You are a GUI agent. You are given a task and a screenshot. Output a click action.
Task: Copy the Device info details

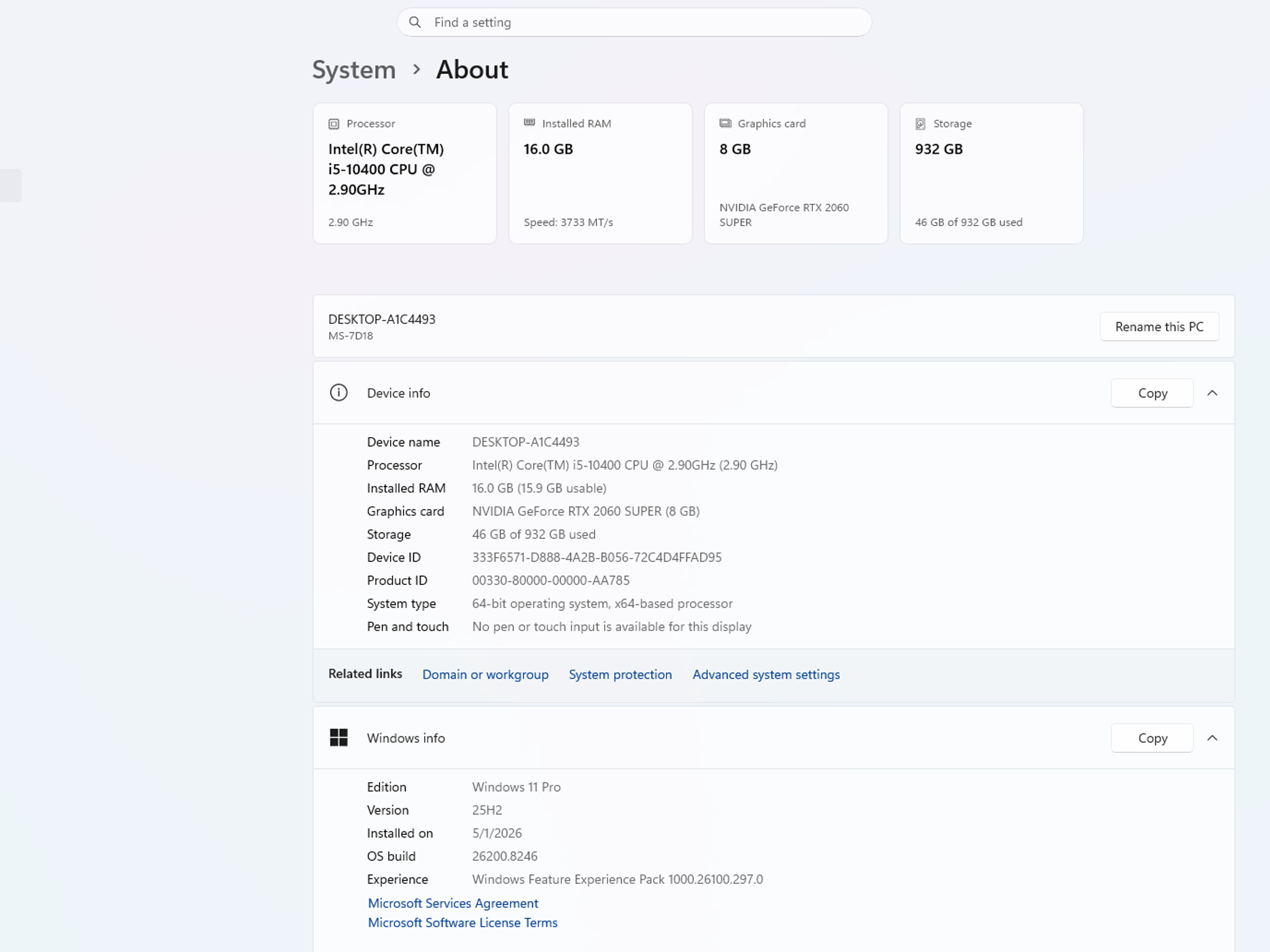pos(1152,393)
